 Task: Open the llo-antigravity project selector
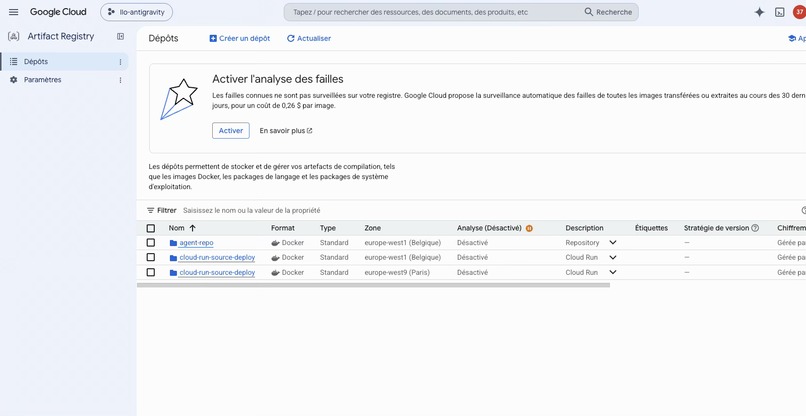click(136, 12)
